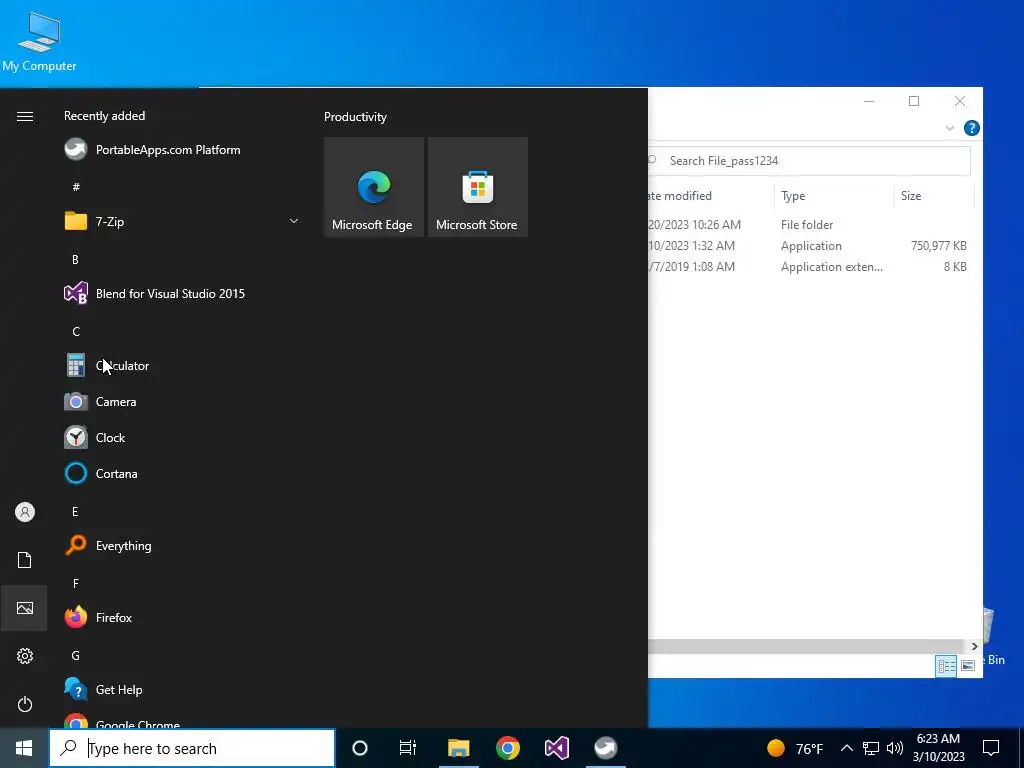This screenshot has height=768, width=1024.
Task: Switch Explorer to details view icon
Action: pyautogui.click(x=946, y=665)
